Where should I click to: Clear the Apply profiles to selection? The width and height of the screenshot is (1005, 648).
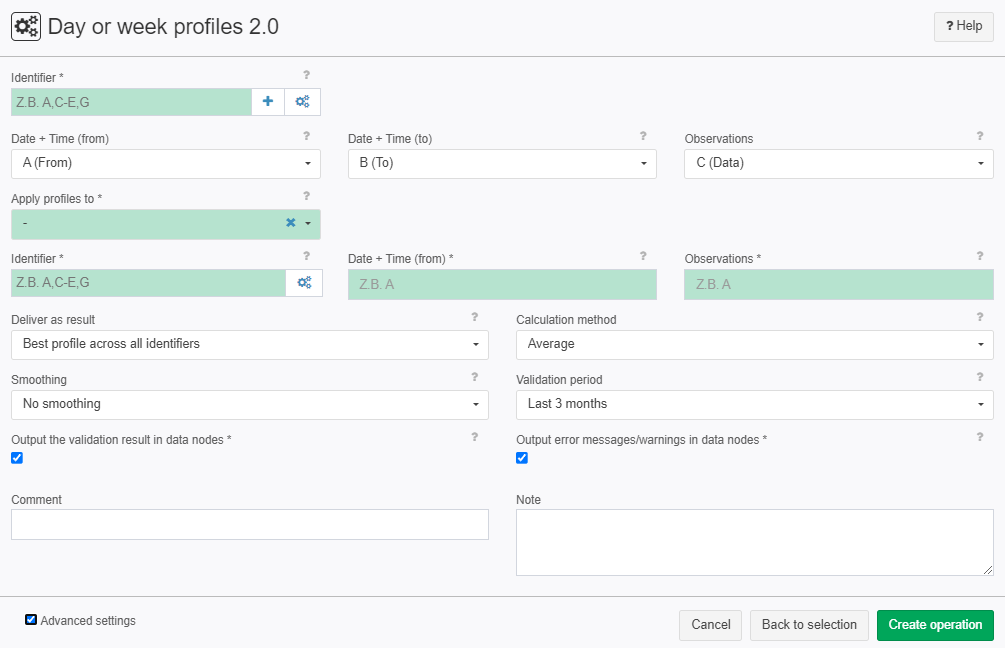[x=290, y=222]
